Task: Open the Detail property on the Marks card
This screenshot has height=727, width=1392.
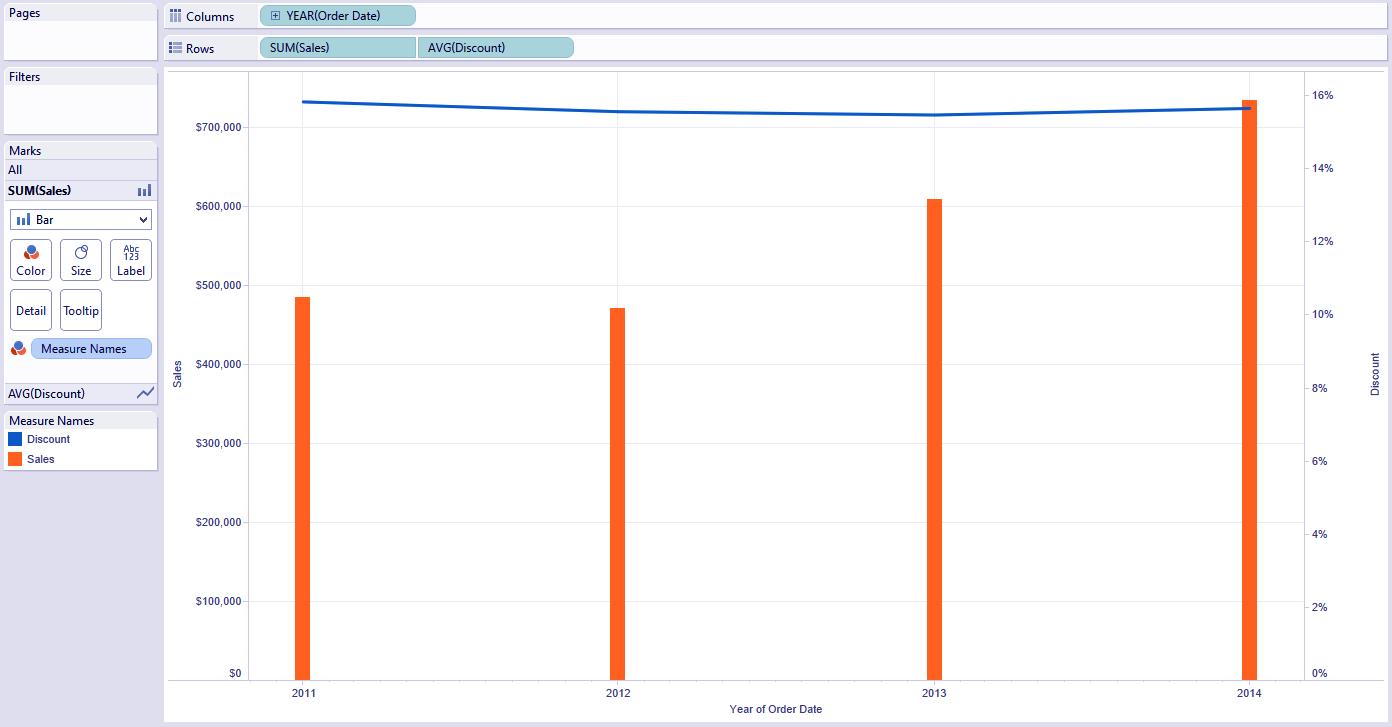Action: click(x=30, y=310)
